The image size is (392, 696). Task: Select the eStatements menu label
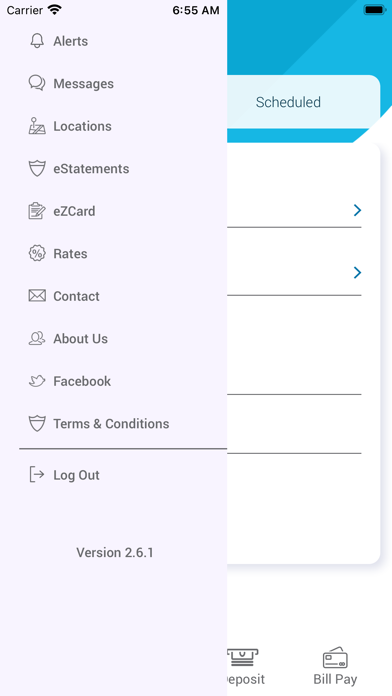coord(91,169)
